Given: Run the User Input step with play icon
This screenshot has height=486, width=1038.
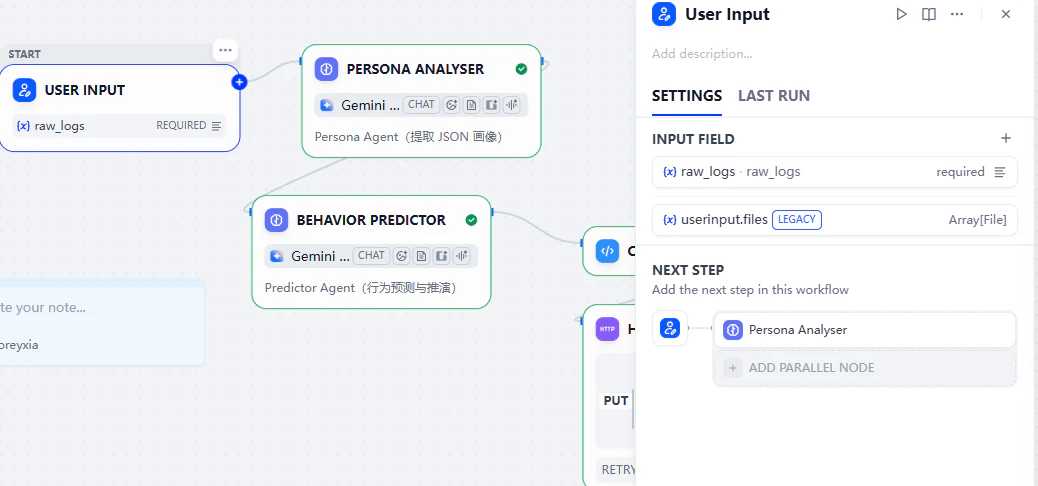Looking at the screenshot, I should [901, 14].
